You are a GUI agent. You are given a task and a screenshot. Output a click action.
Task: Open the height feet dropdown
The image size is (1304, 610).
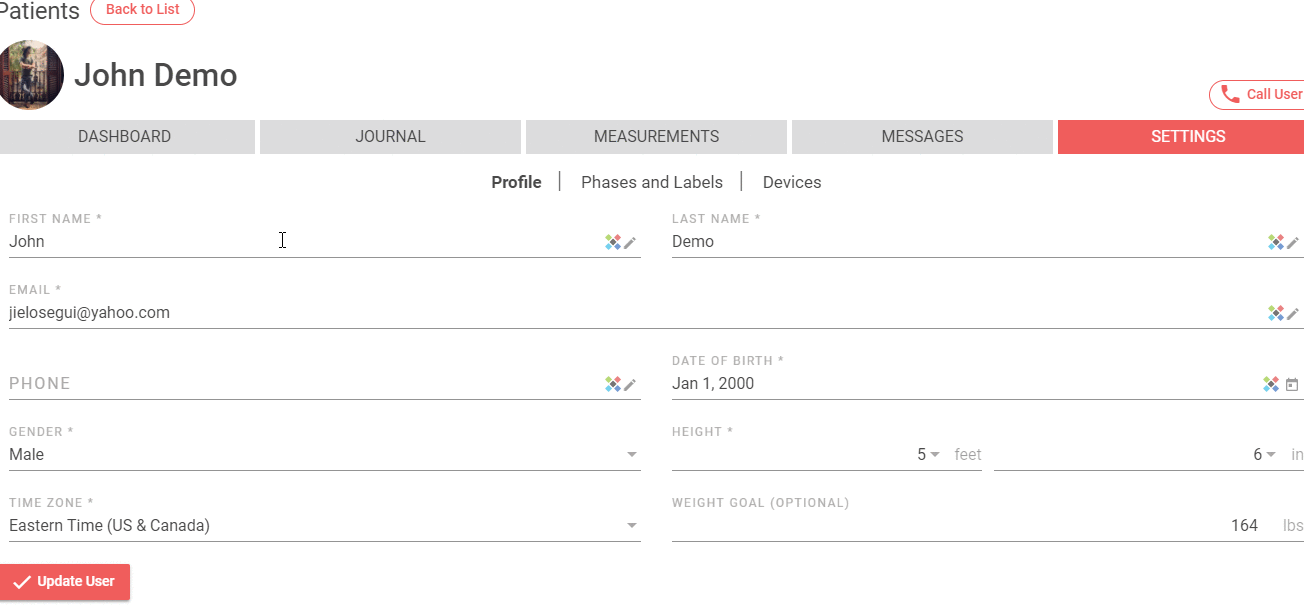pos(934,455)
